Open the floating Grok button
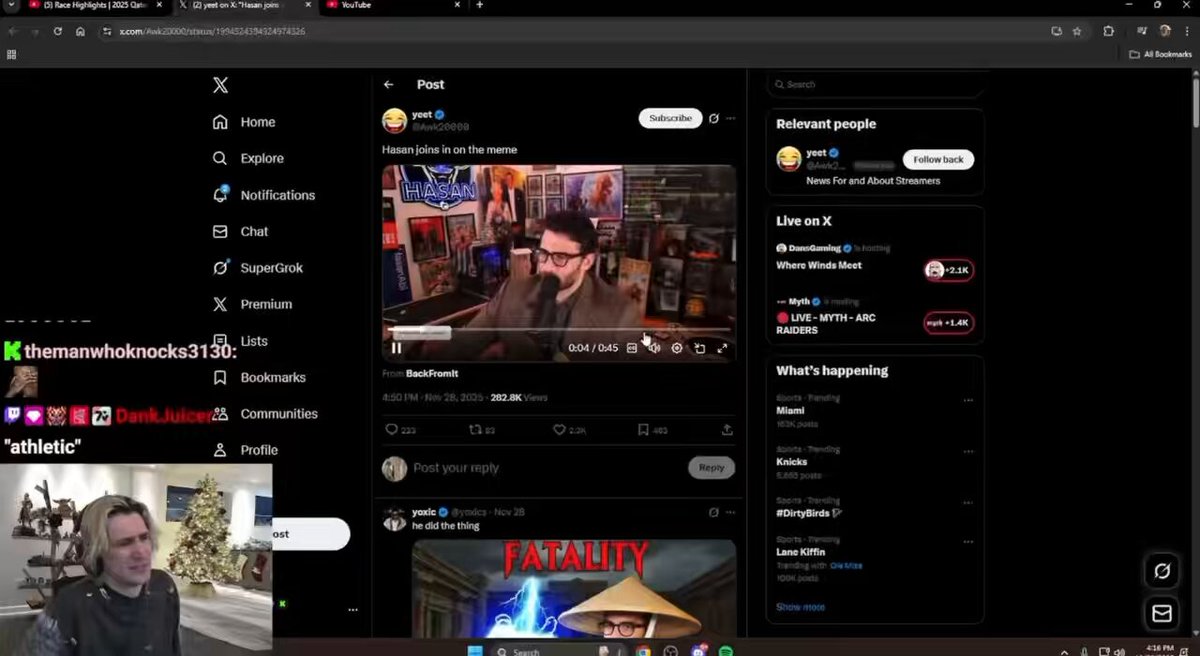The width and height of the screenshot is (1200, 656). (1162, 571)
